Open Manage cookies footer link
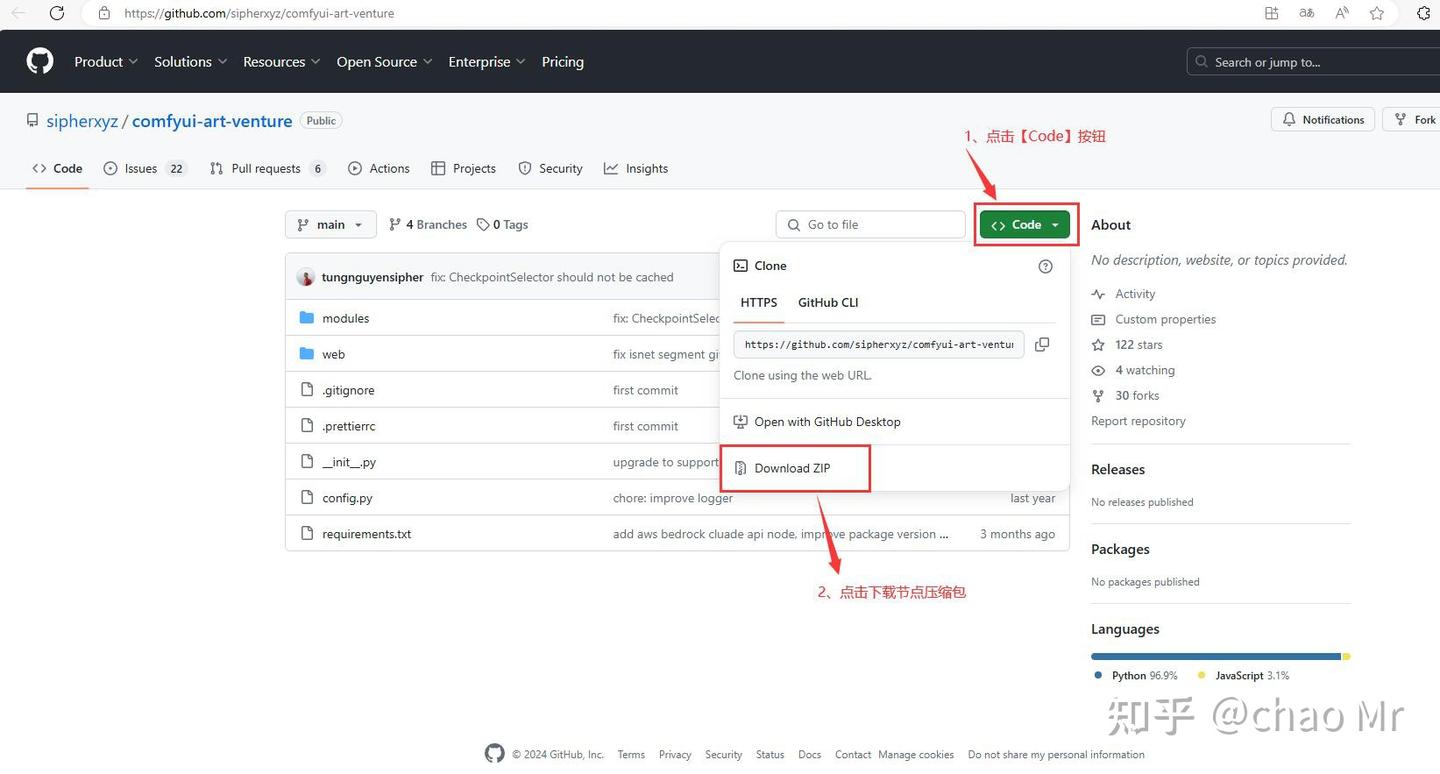The width and height of the screenshot is (1440, 774). 916,755
